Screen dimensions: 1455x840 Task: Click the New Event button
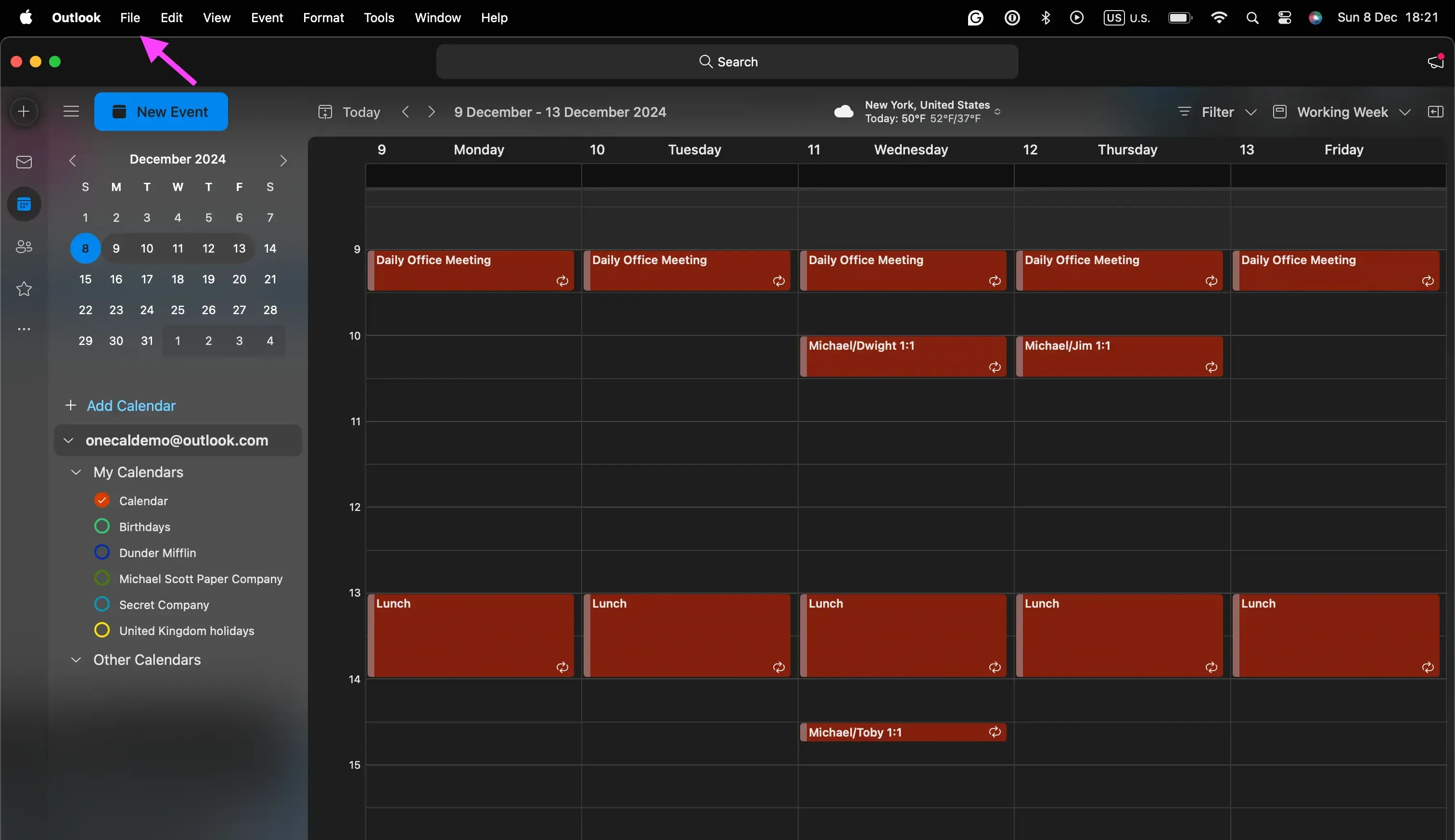[161, 112]
